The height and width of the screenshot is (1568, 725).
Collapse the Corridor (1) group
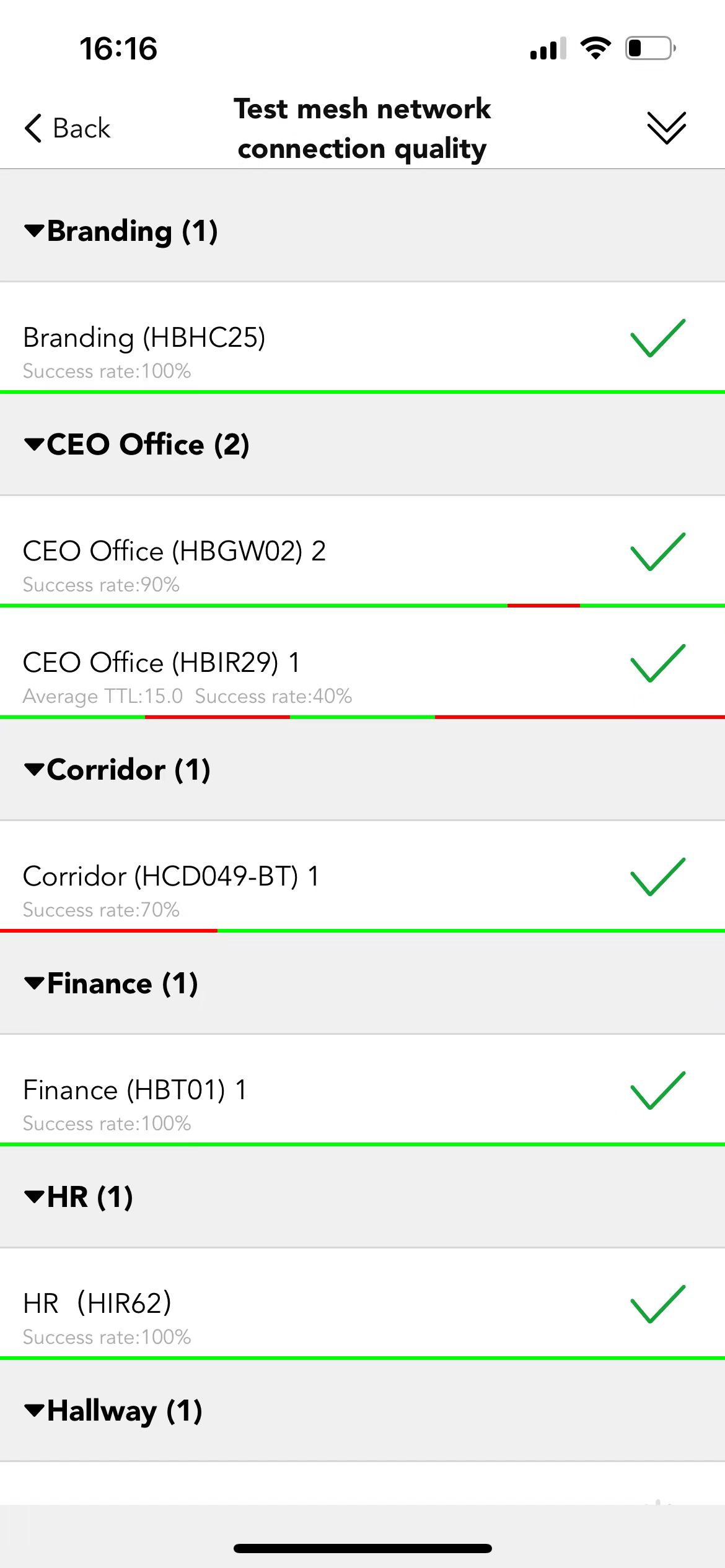tap(362, 770)
